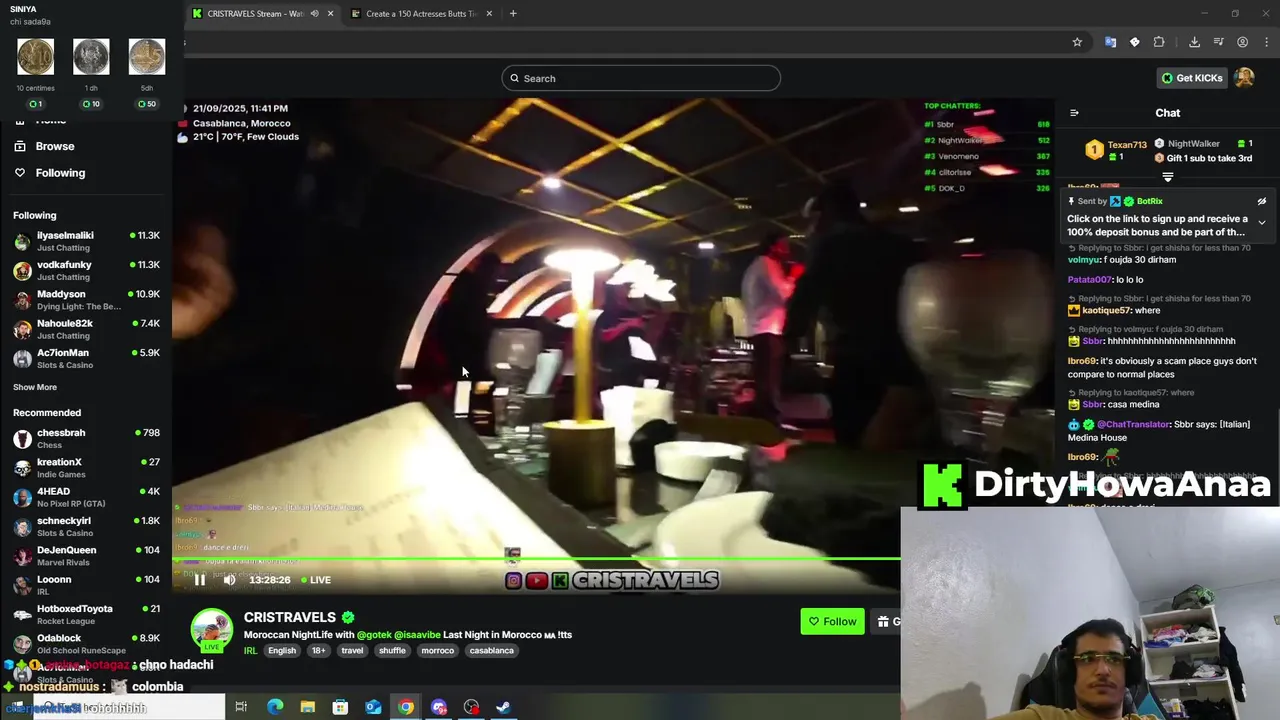The image size is (1280, 720).
Task: Expand the gift leaderboard drag handle
Action: pos(1167,177)
